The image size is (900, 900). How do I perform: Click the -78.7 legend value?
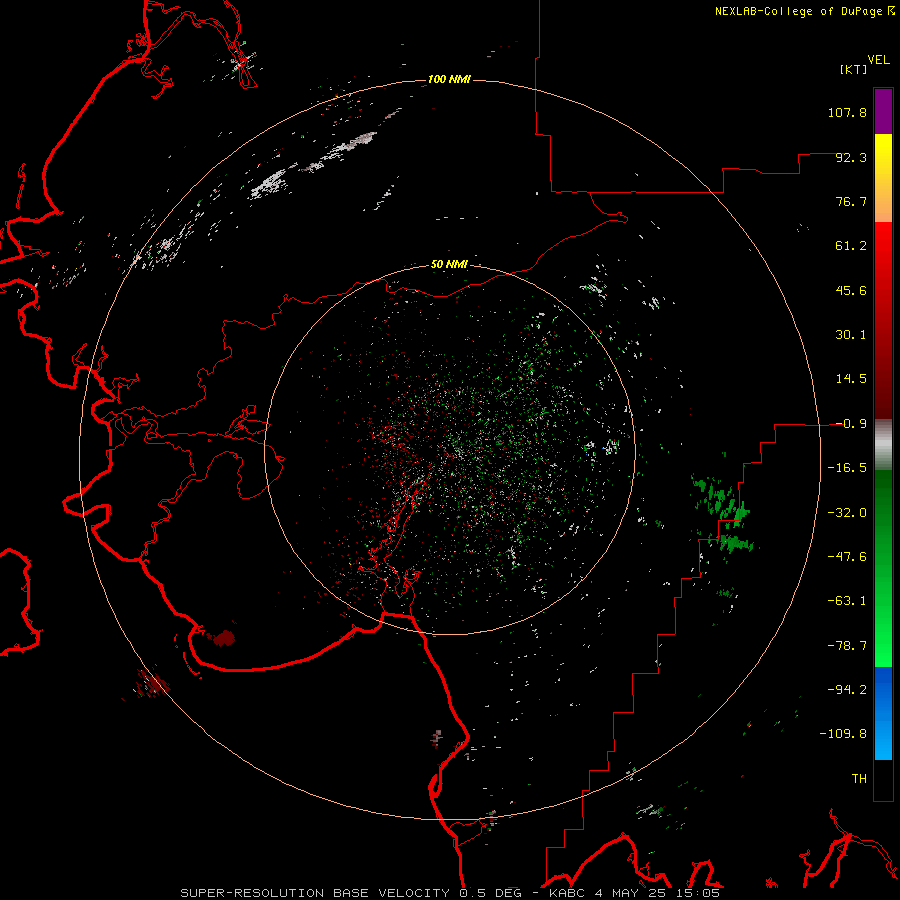pos(847,646)
